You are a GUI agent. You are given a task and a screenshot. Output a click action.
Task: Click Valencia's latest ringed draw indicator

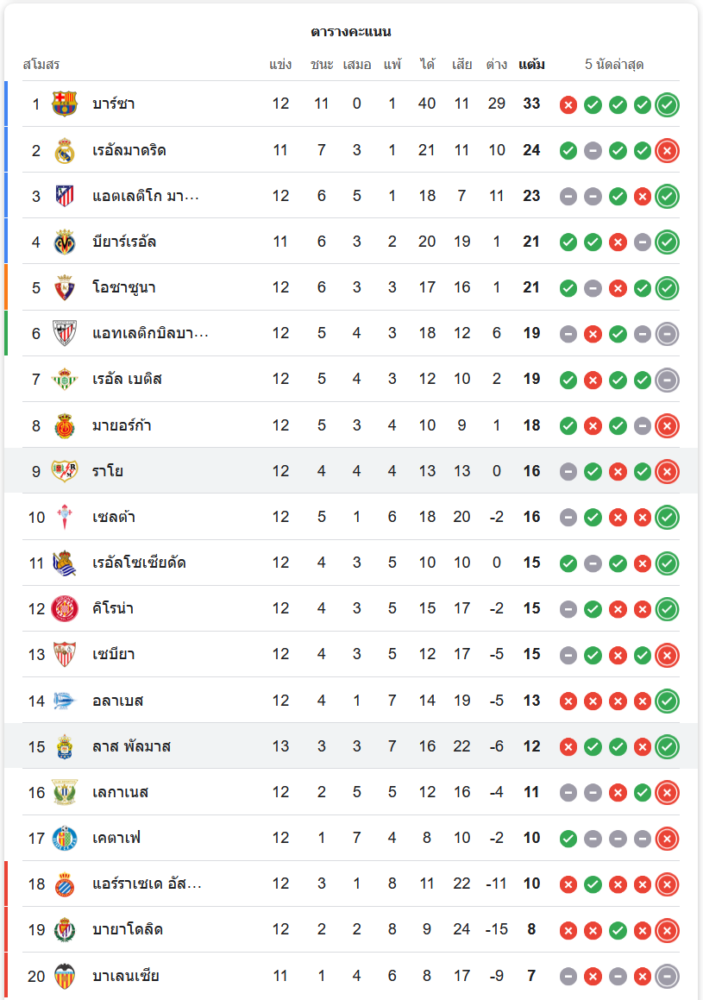tap(667, 976)
